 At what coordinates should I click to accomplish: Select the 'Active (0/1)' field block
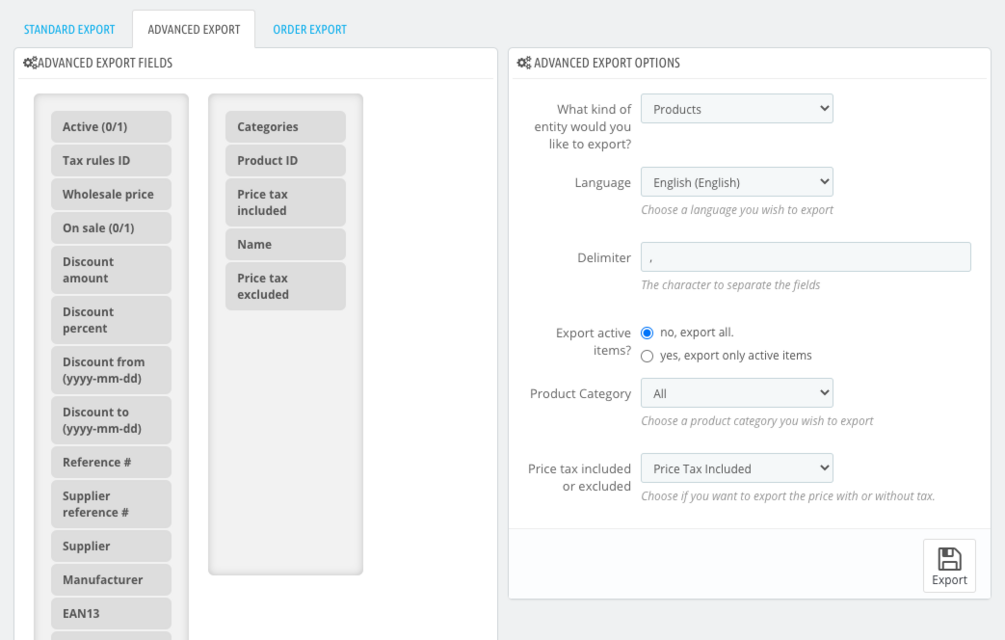click(111, 127)
